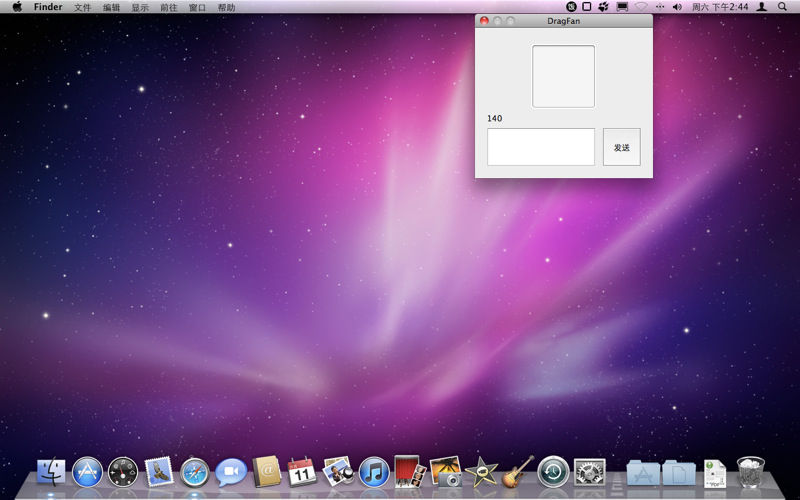Launch the App Store from the Dock

tap(87, 472)
